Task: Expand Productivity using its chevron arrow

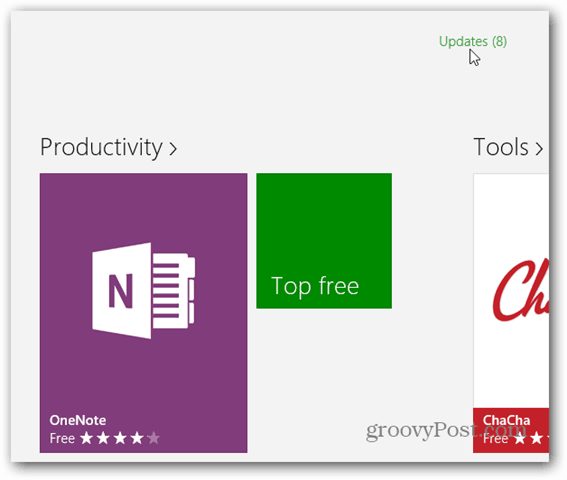Action: click(173, 149)
